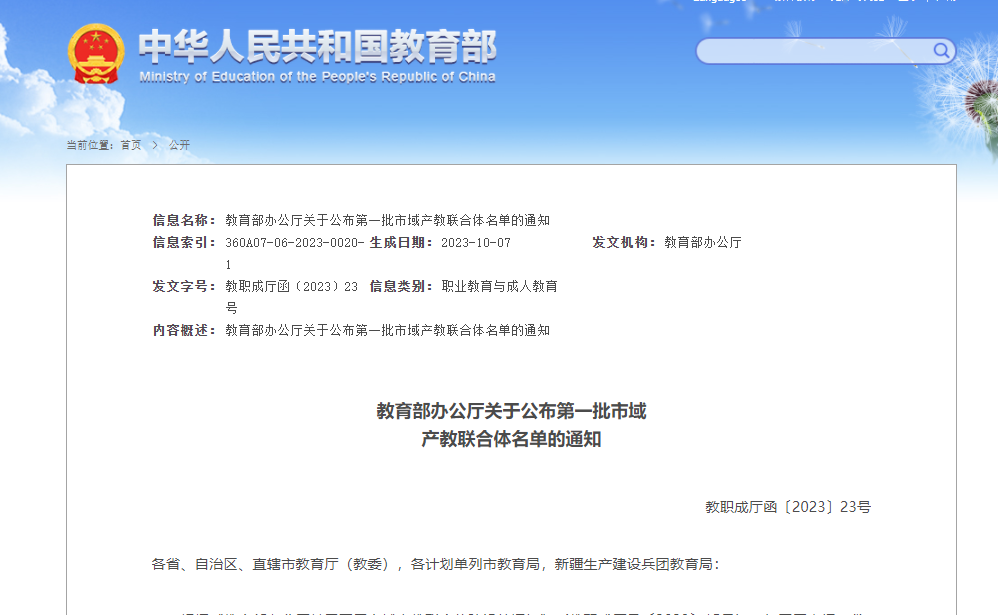The width and height of the screenshot is (998, 615).
Task: Click the search magnifier icon
Action: [941, 51]
